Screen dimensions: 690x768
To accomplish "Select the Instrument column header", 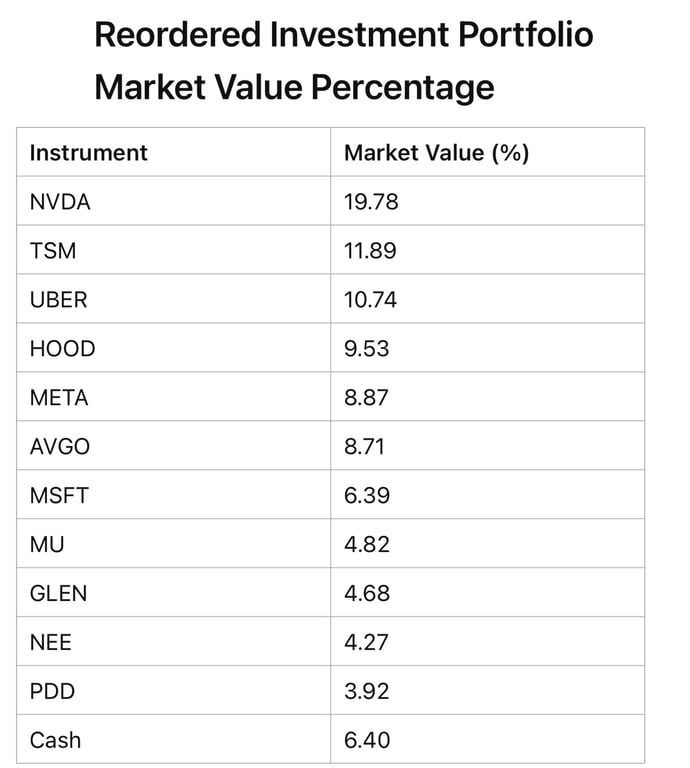I will click(x=88, y=153).
